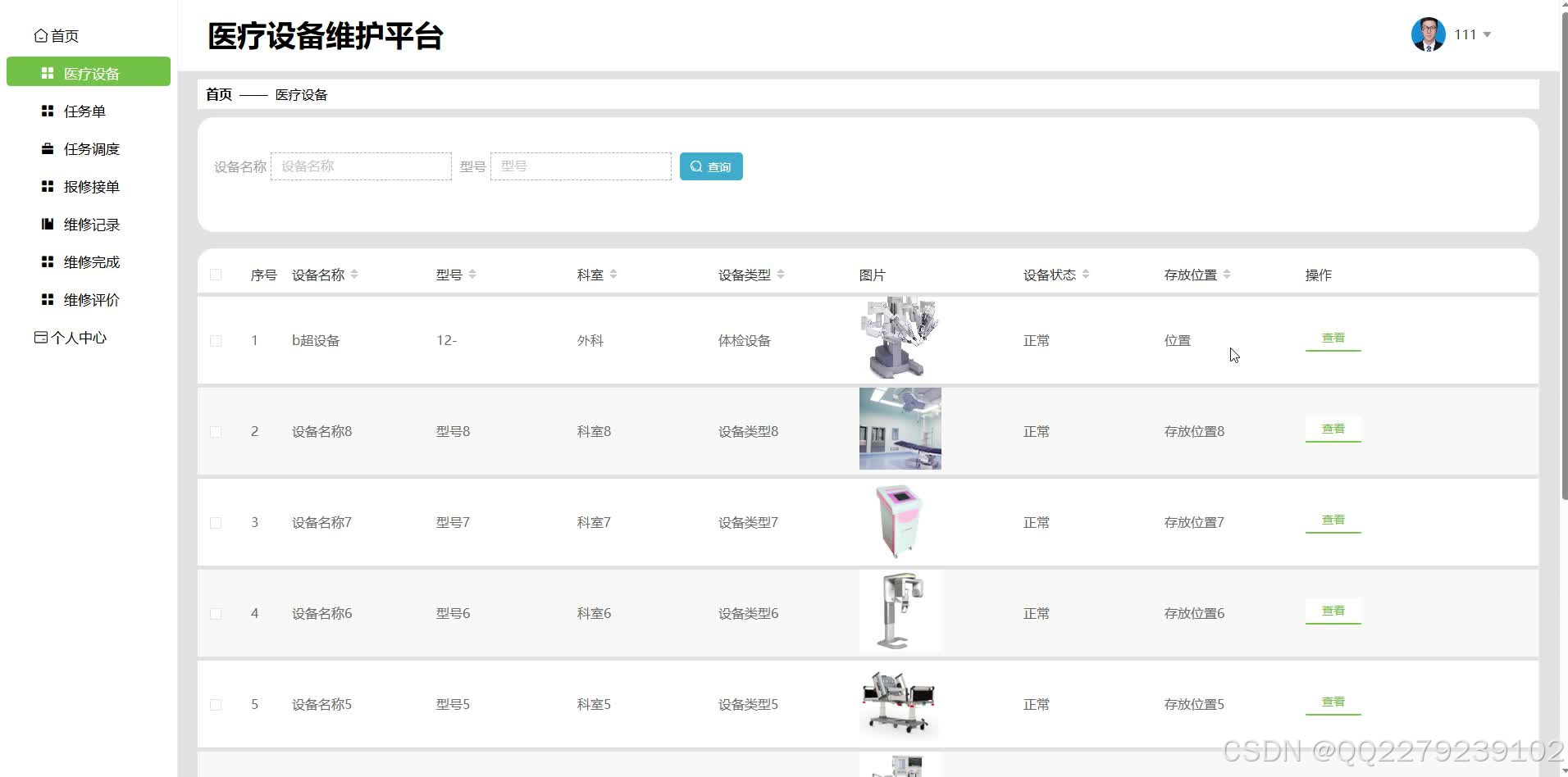Click the grid icon next to 医疗设备
1568x777 pixels.
(x=48, y=73)
